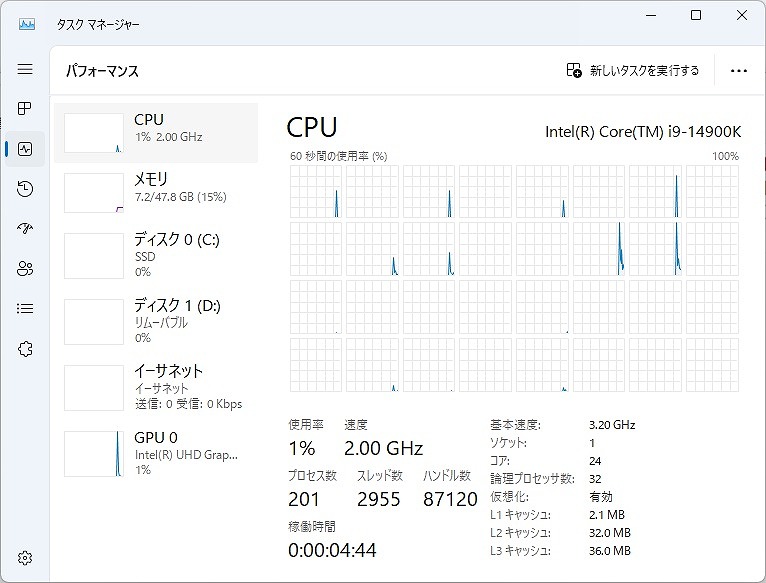Open the three-dot more options menu
Screen dimensions: 766x583
(739, 71)
